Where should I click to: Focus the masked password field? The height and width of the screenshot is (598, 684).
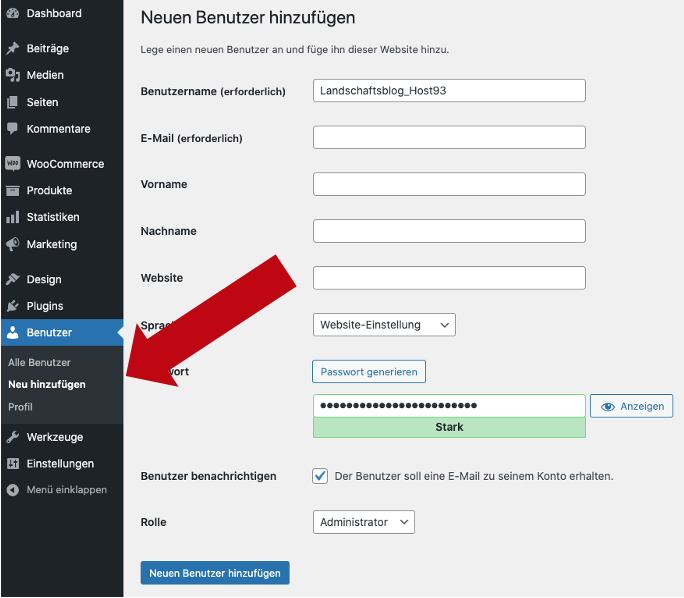click(449, 406)
